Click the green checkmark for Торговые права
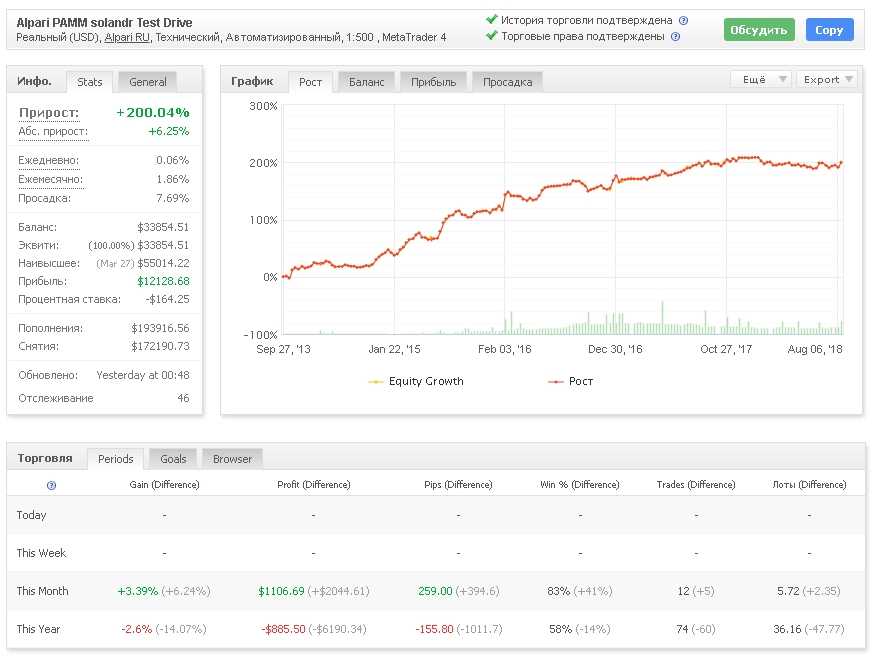This screenshot has height=657, width=873. point(491,36)
